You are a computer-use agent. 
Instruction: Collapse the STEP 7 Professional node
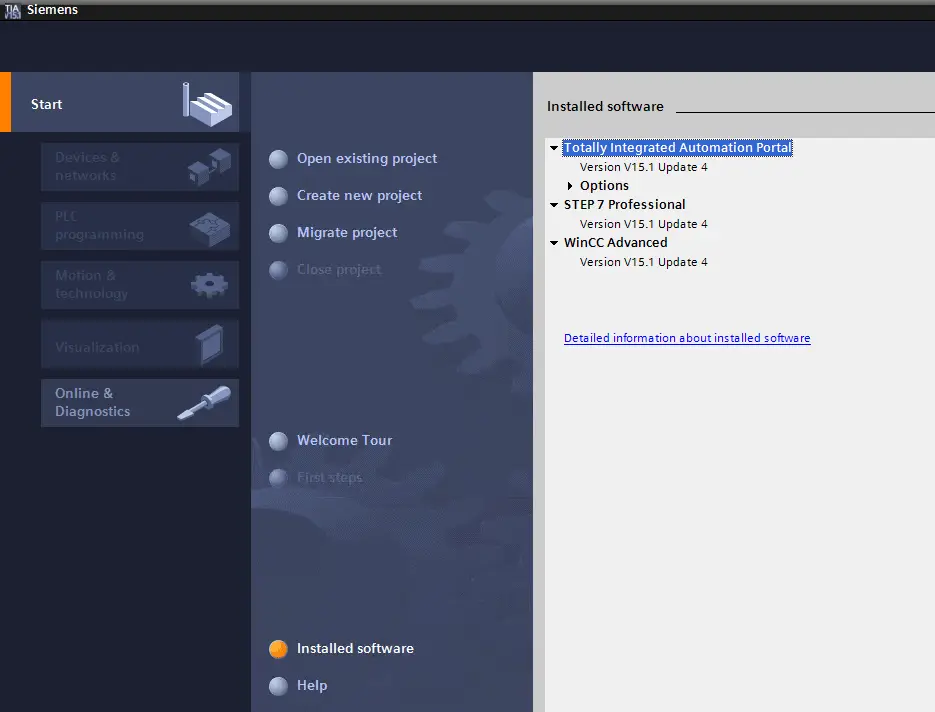pos(554,205)
